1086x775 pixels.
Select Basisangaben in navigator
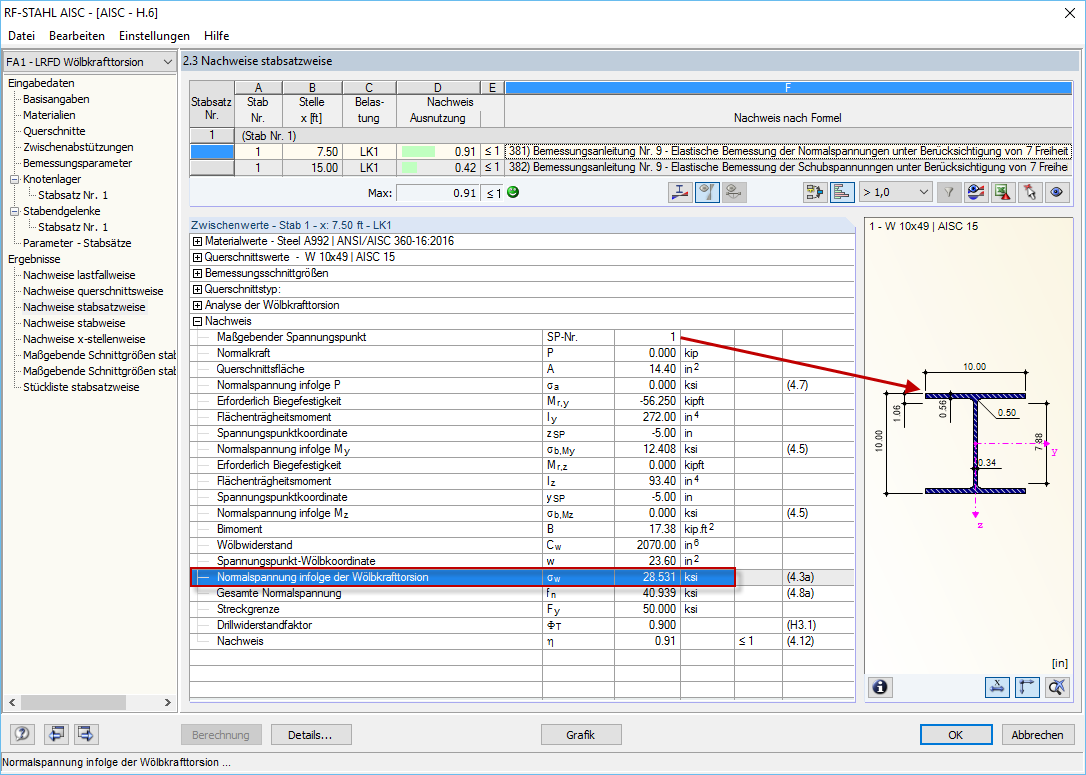point(56,99)
